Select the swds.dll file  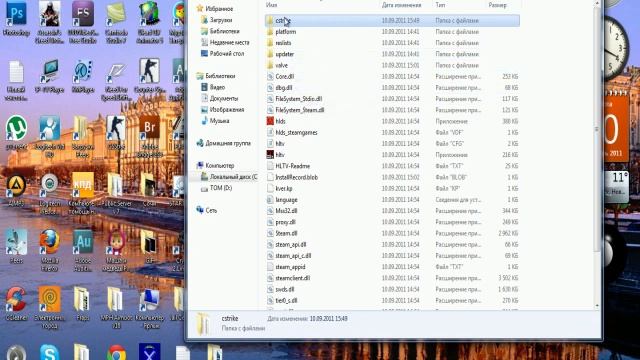[284, 289]
